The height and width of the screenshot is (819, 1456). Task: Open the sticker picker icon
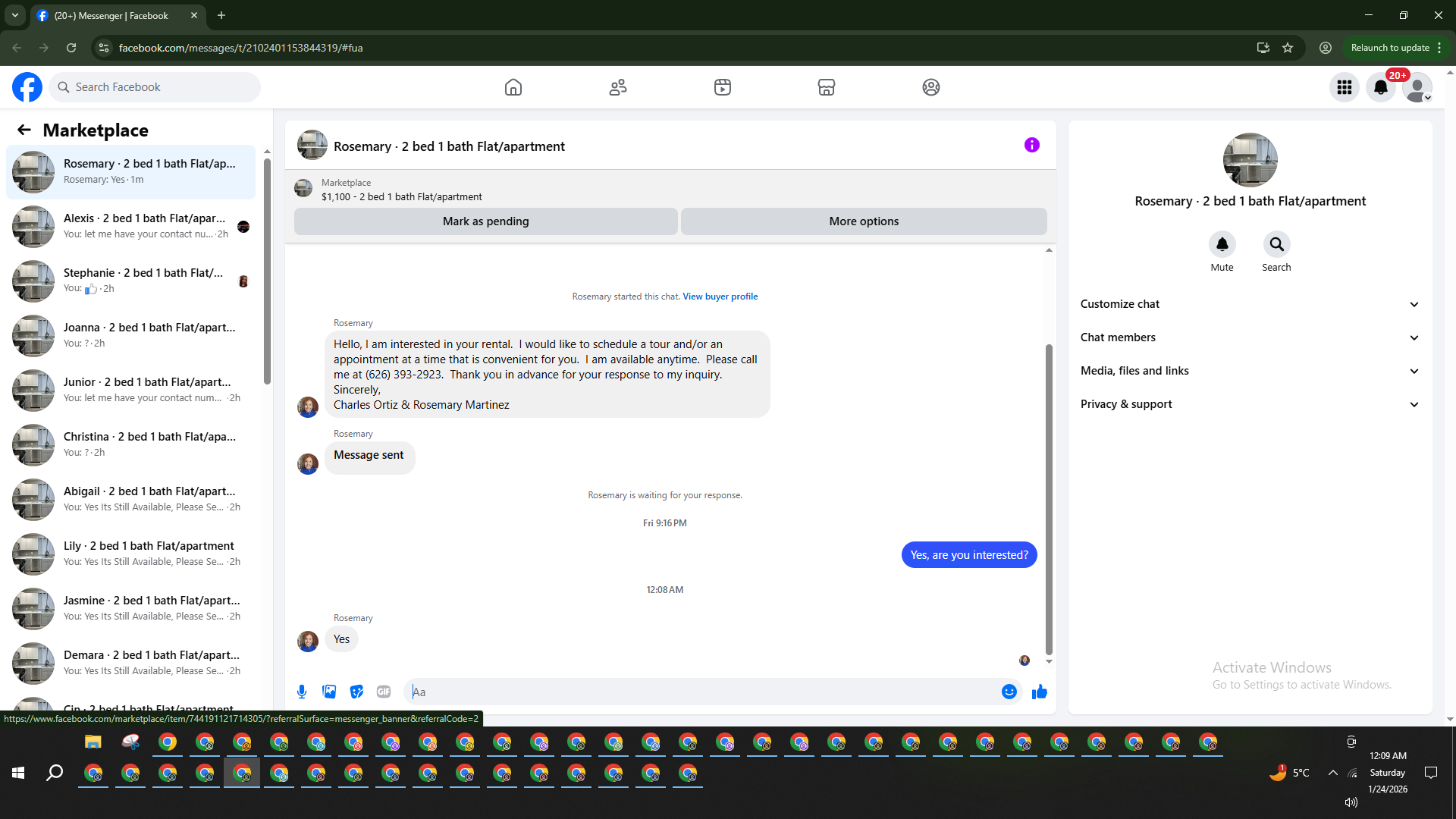tap(356, 692)
